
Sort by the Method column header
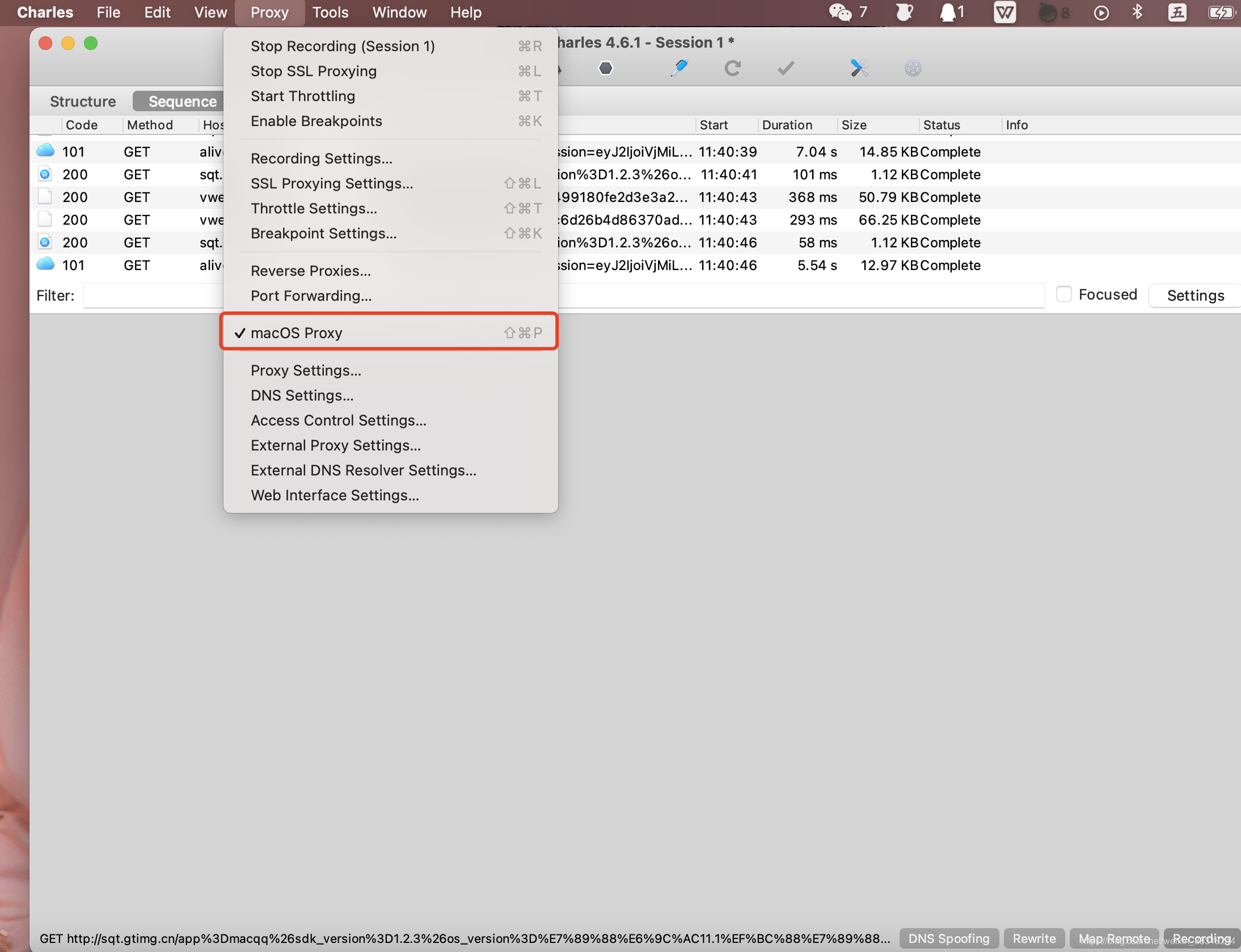pos(161,125)
